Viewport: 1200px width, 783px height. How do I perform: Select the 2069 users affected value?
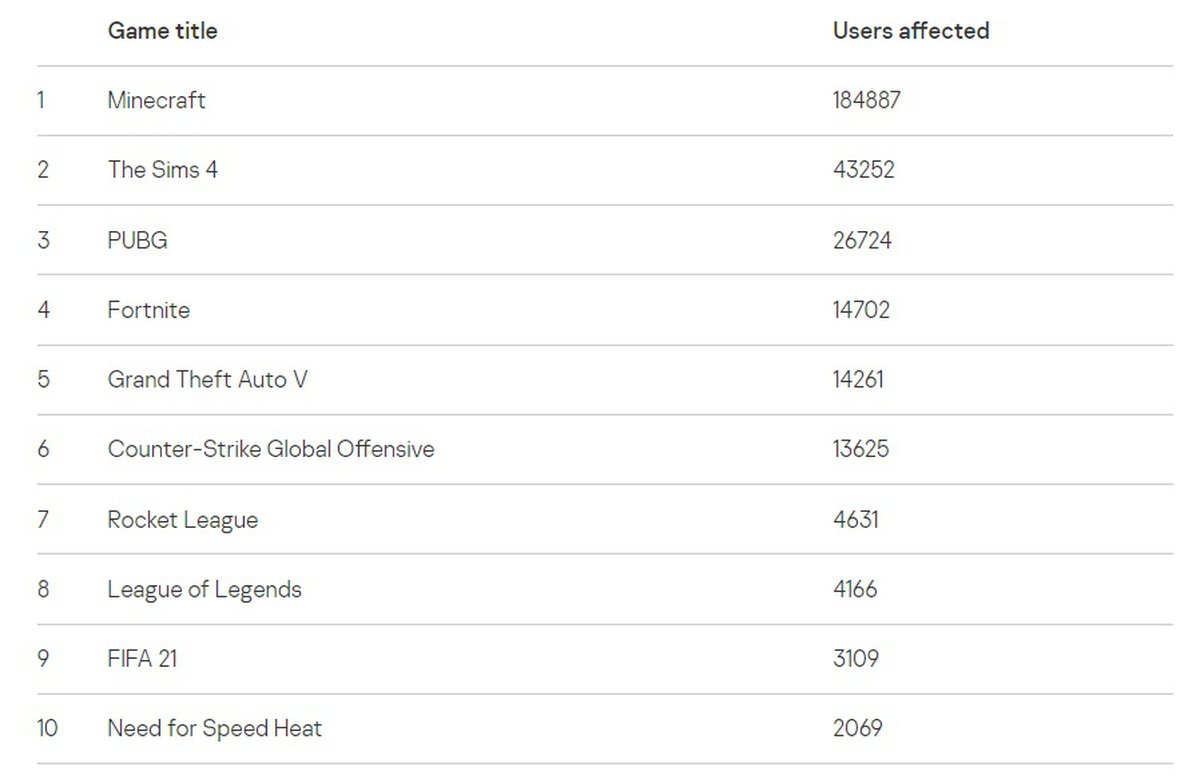857,728
